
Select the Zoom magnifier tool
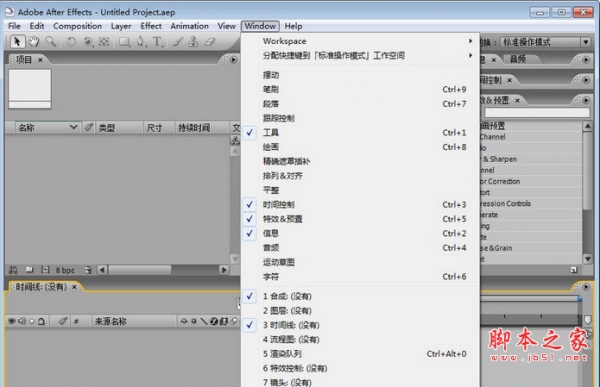51,41
